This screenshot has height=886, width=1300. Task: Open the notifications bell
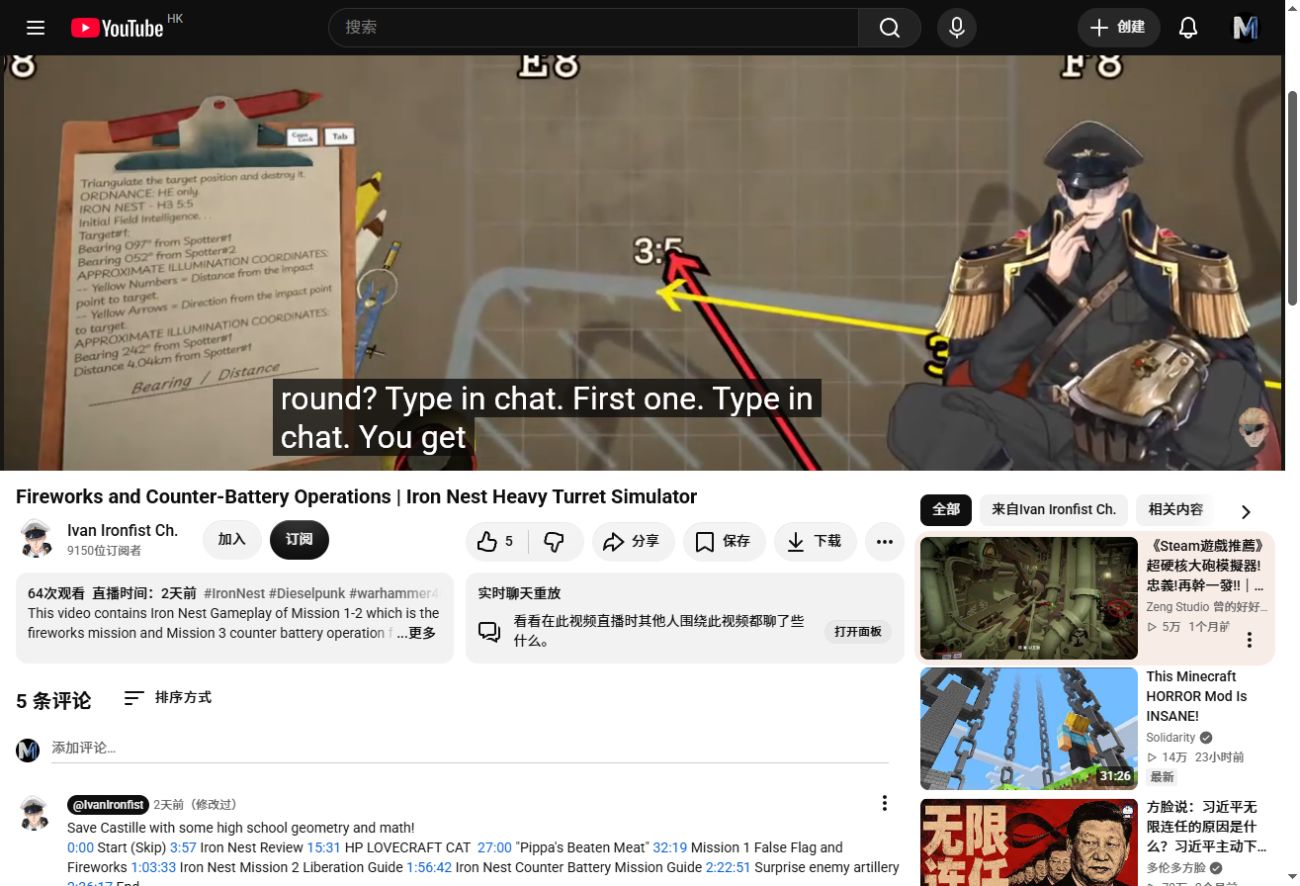(x=1188, y=28)
